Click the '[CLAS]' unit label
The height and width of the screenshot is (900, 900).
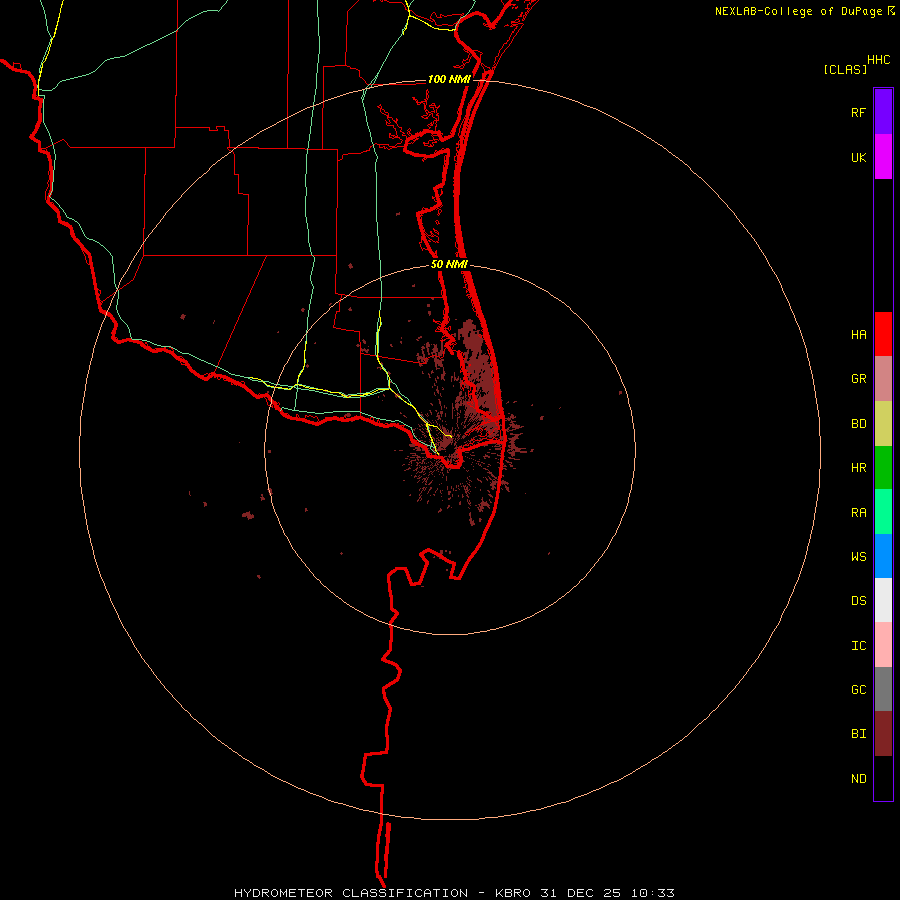(845, 69)
